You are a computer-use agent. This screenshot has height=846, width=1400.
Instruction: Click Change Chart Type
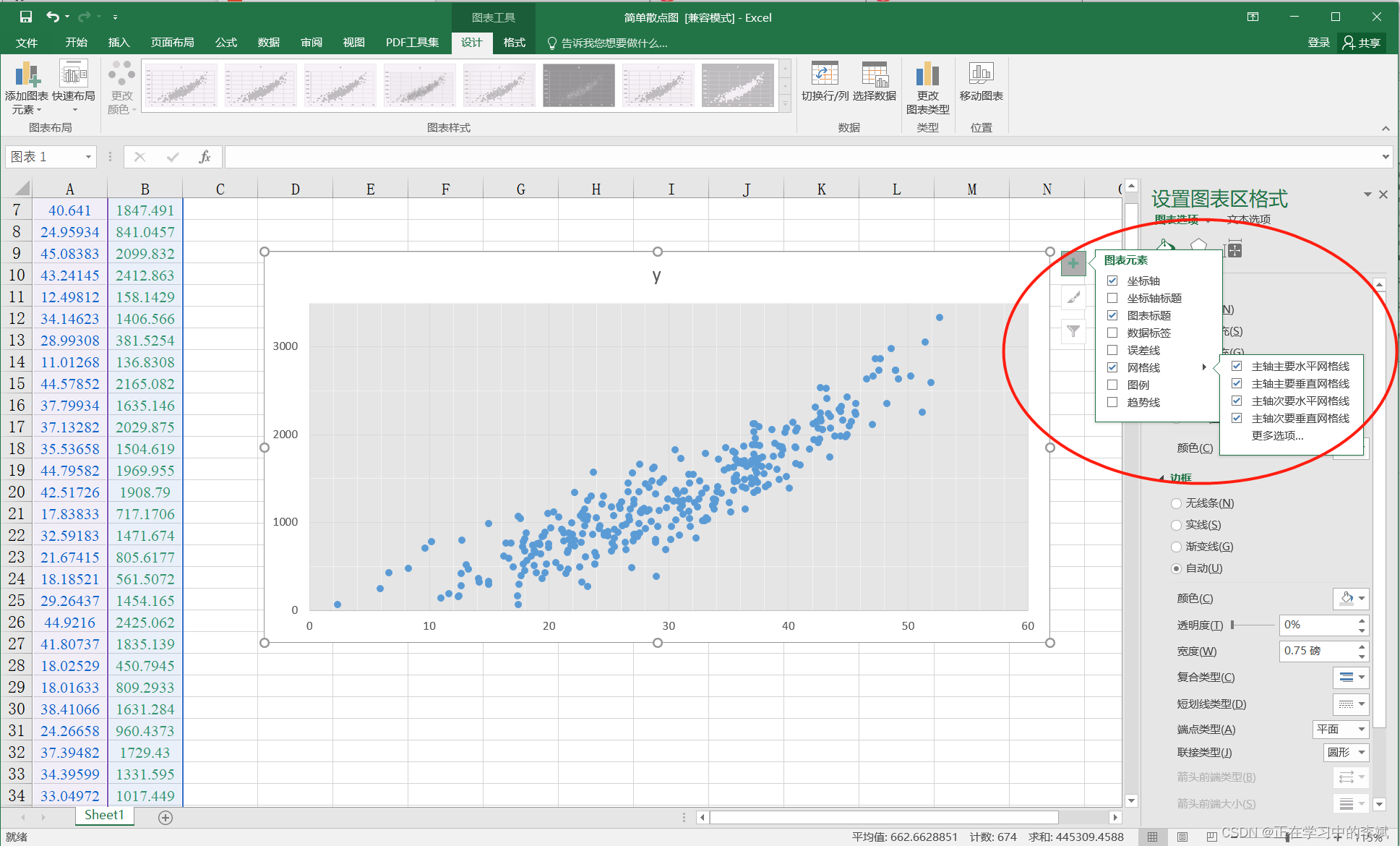click(927, 87)
